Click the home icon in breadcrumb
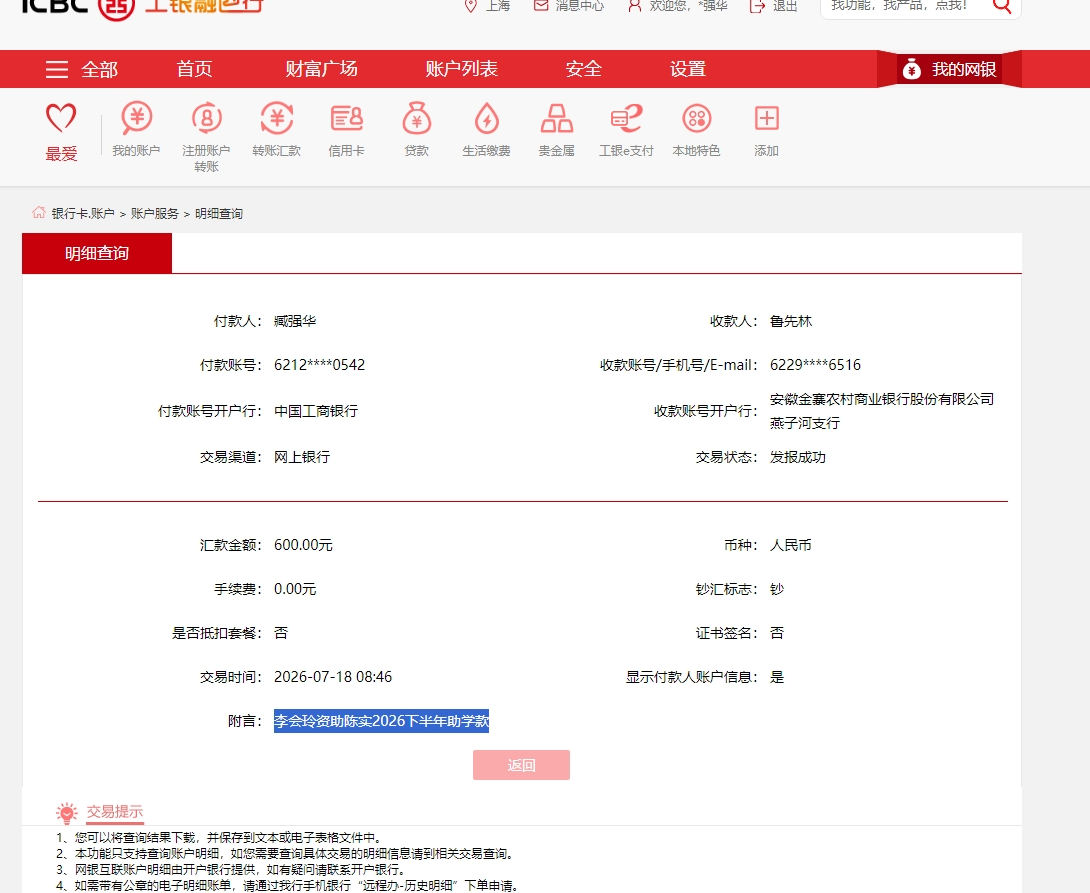 point(39,212)
